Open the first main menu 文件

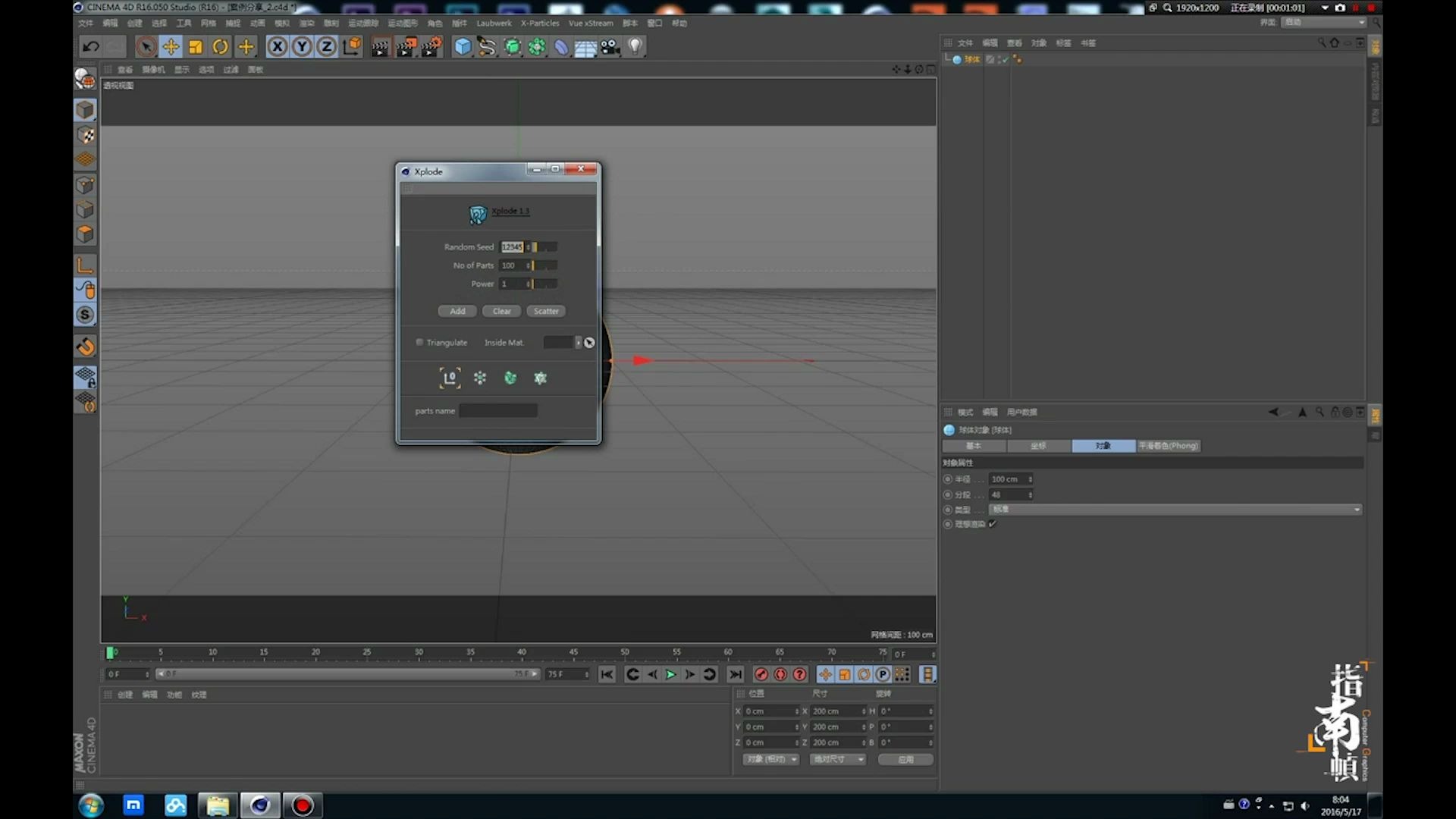pyautogui.click(x=86, y=24)
